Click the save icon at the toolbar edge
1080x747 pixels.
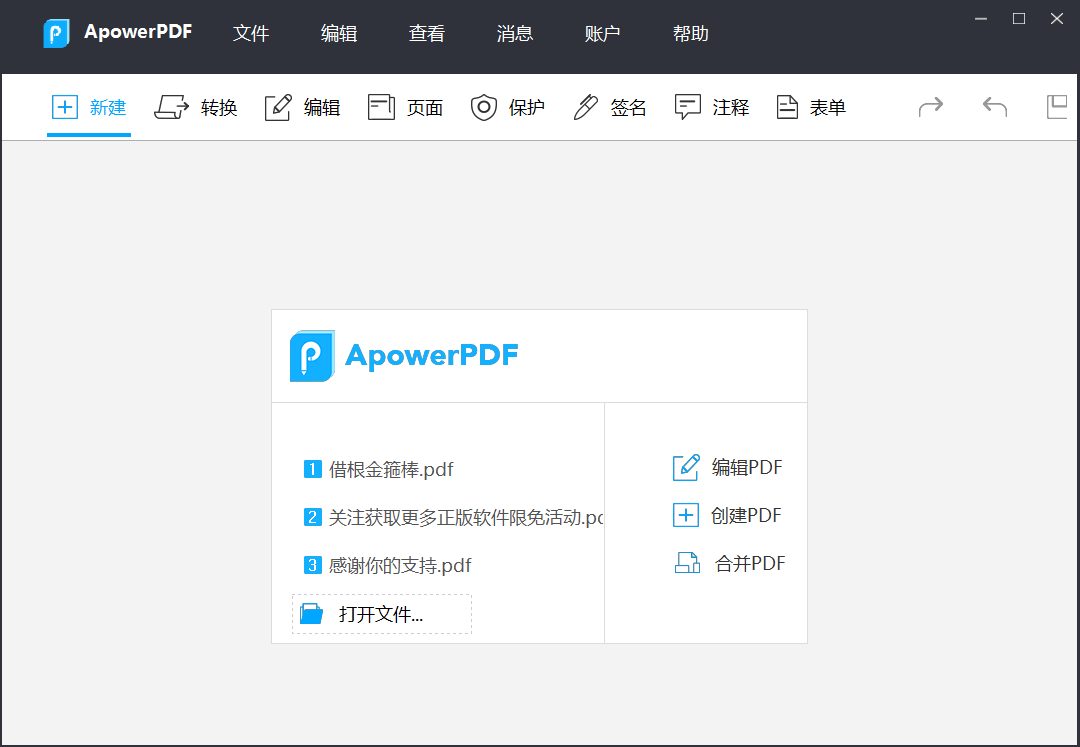point(1057,107)
